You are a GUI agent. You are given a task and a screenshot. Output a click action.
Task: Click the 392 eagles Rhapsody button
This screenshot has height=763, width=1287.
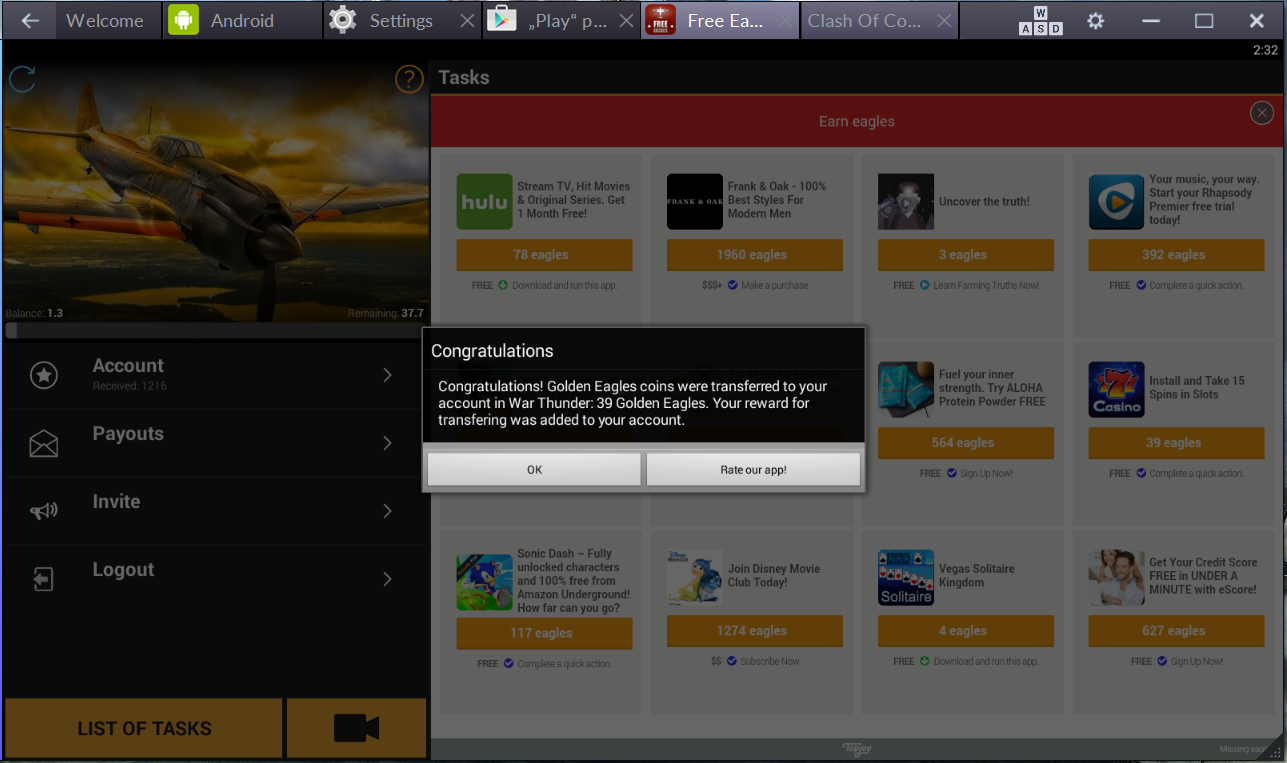tap(1176, 255)
